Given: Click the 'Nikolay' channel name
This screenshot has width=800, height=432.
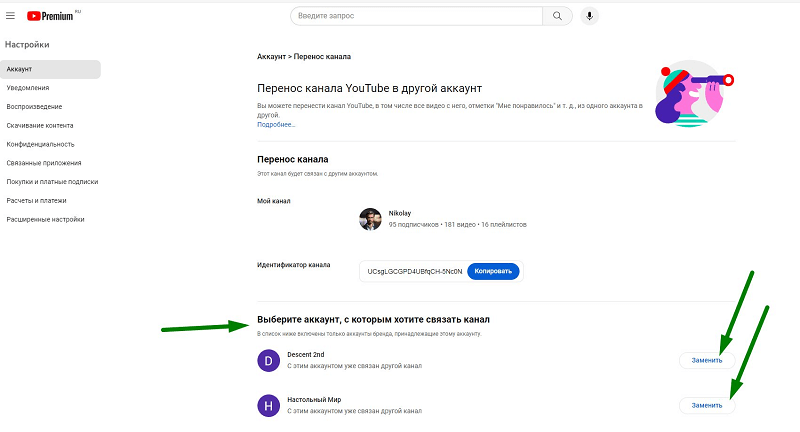Looking at the screenshot, I should pyautogui.click(x=399, y=213).
